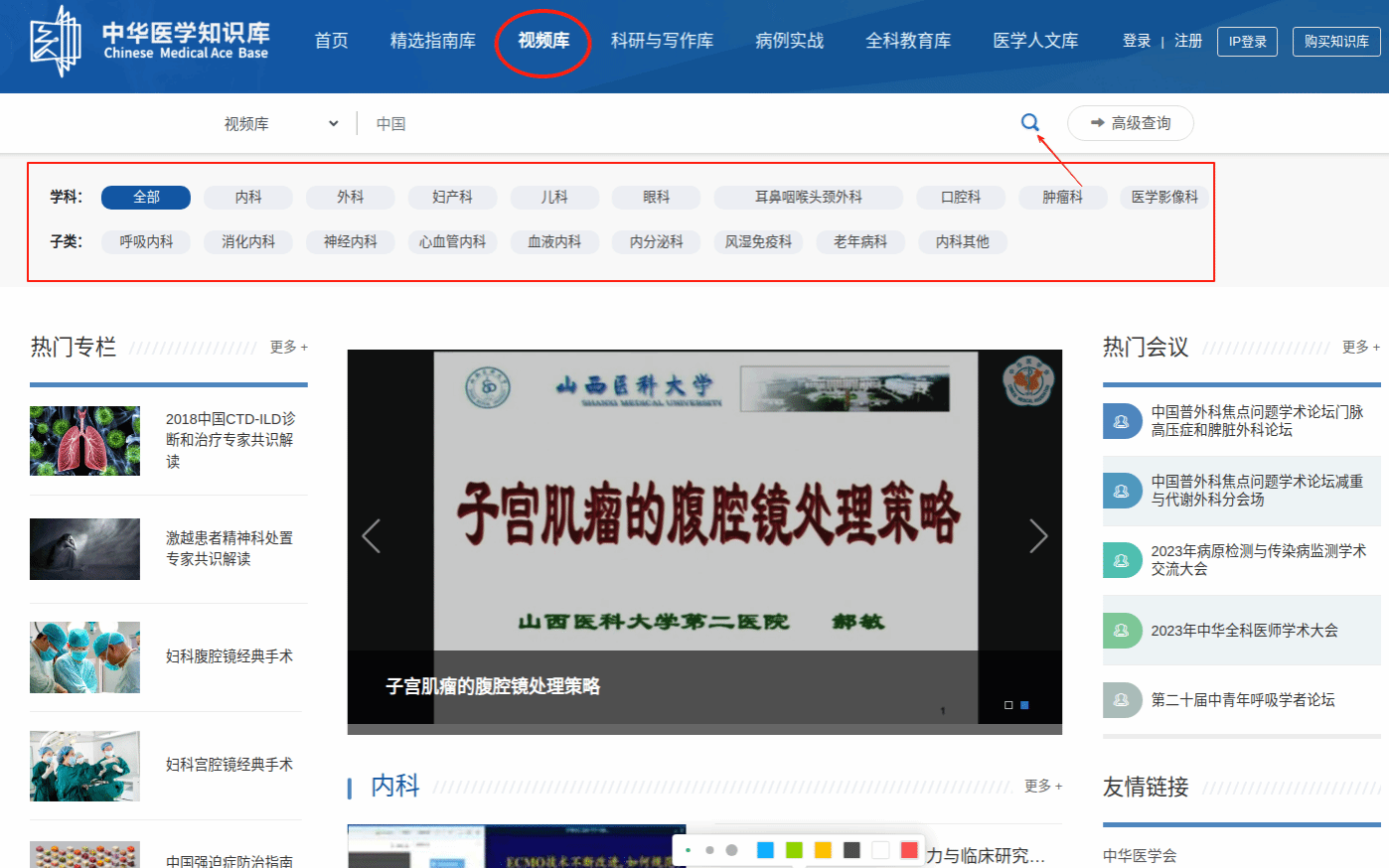Advance carousel with the right arrow
Image resolution: width=1389 pixels, height=868 pixels.
tap(1038, 536)
